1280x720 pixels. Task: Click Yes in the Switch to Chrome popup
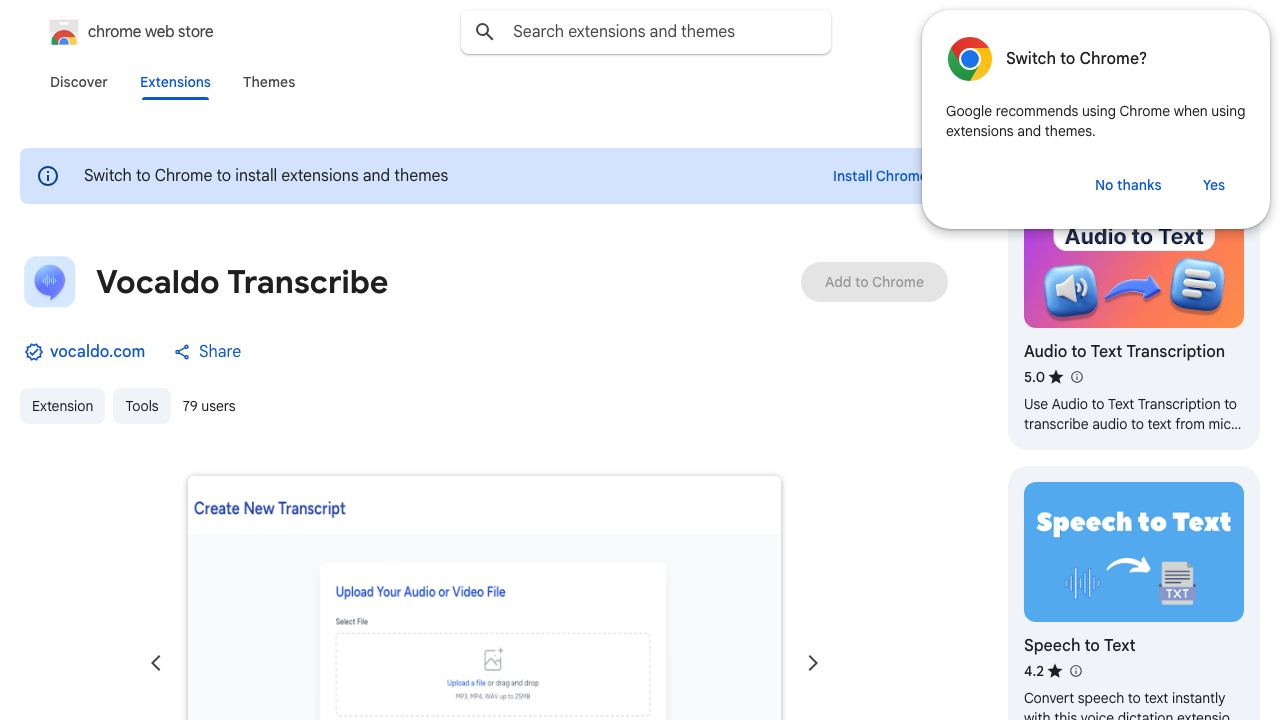(x=1214, y=185)
